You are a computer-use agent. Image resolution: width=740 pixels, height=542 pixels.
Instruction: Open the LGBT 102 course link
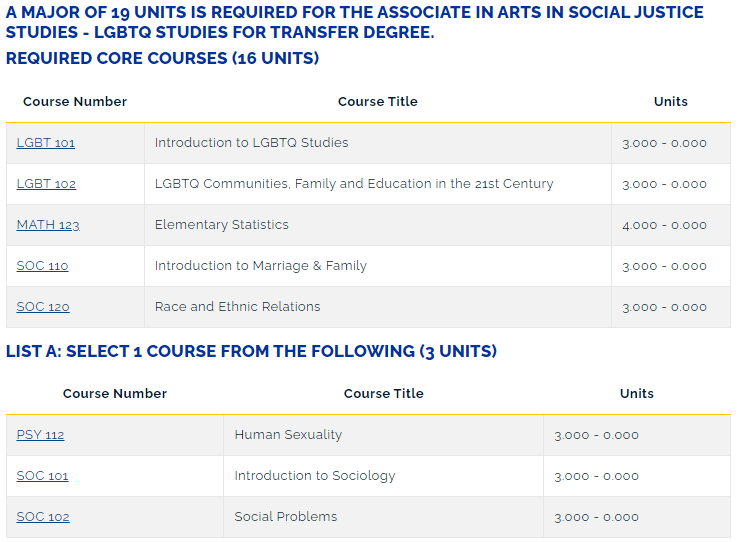[x=46, y=184]
